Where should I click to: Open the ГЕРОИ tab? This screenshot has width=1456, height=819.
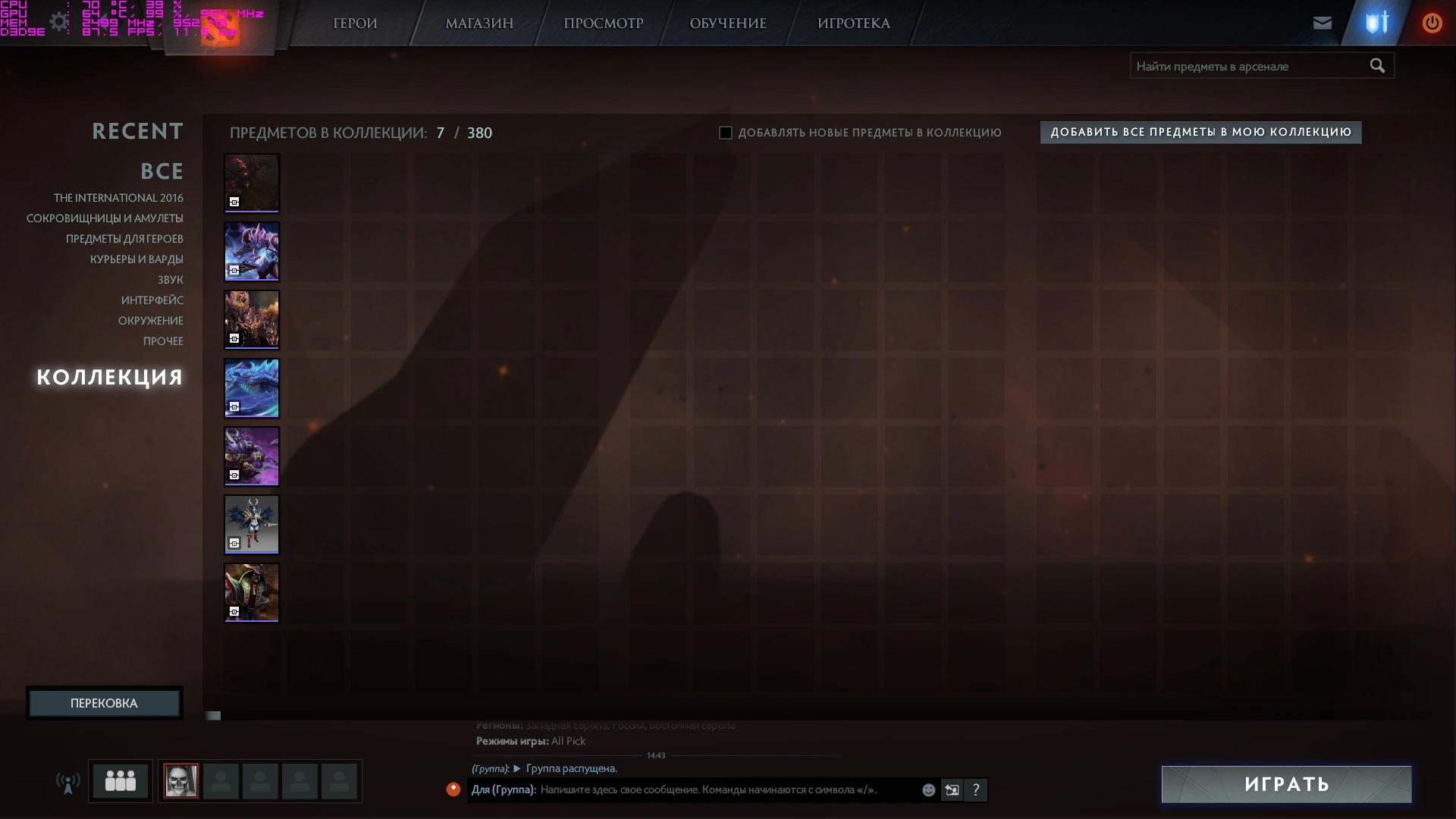click(355, 24)
